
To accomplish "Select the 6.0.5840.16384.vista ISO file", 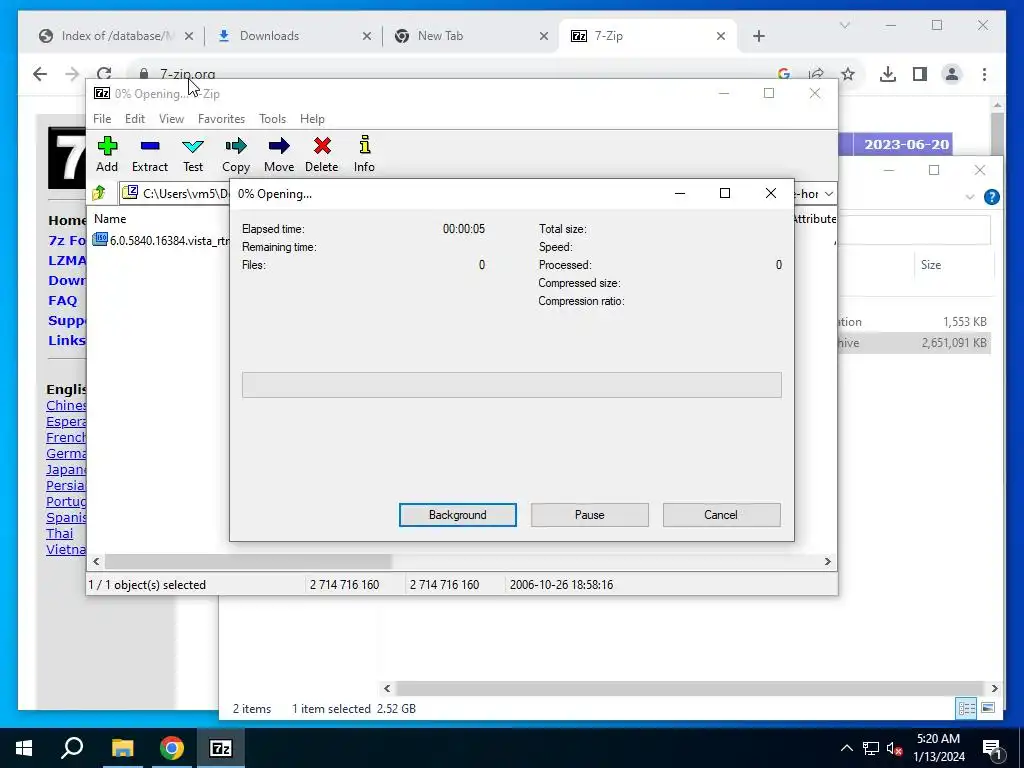I will click(x=162, y=240).
